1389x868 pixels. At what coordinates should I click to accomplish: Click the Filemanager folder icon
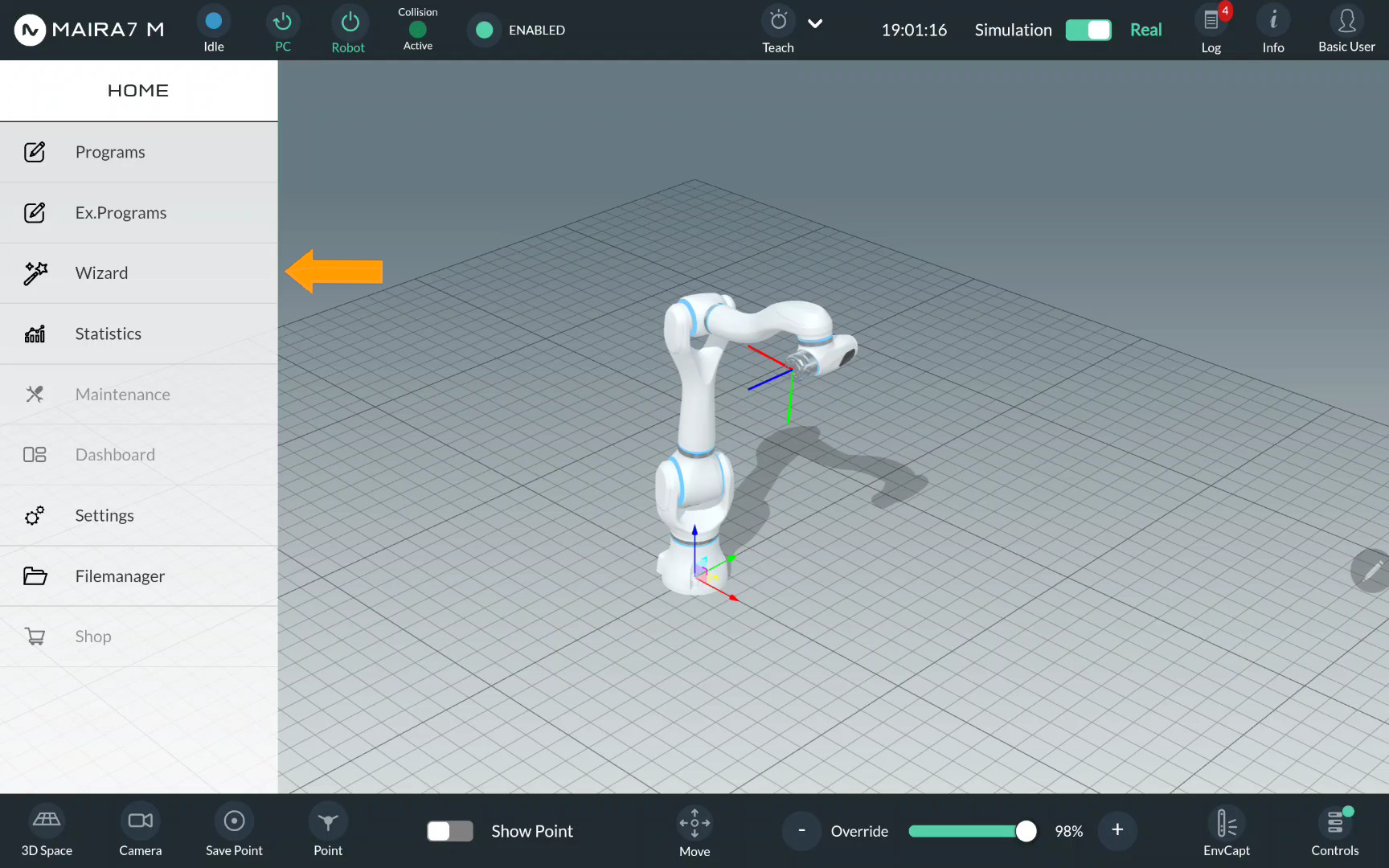[x=35, y=575]
